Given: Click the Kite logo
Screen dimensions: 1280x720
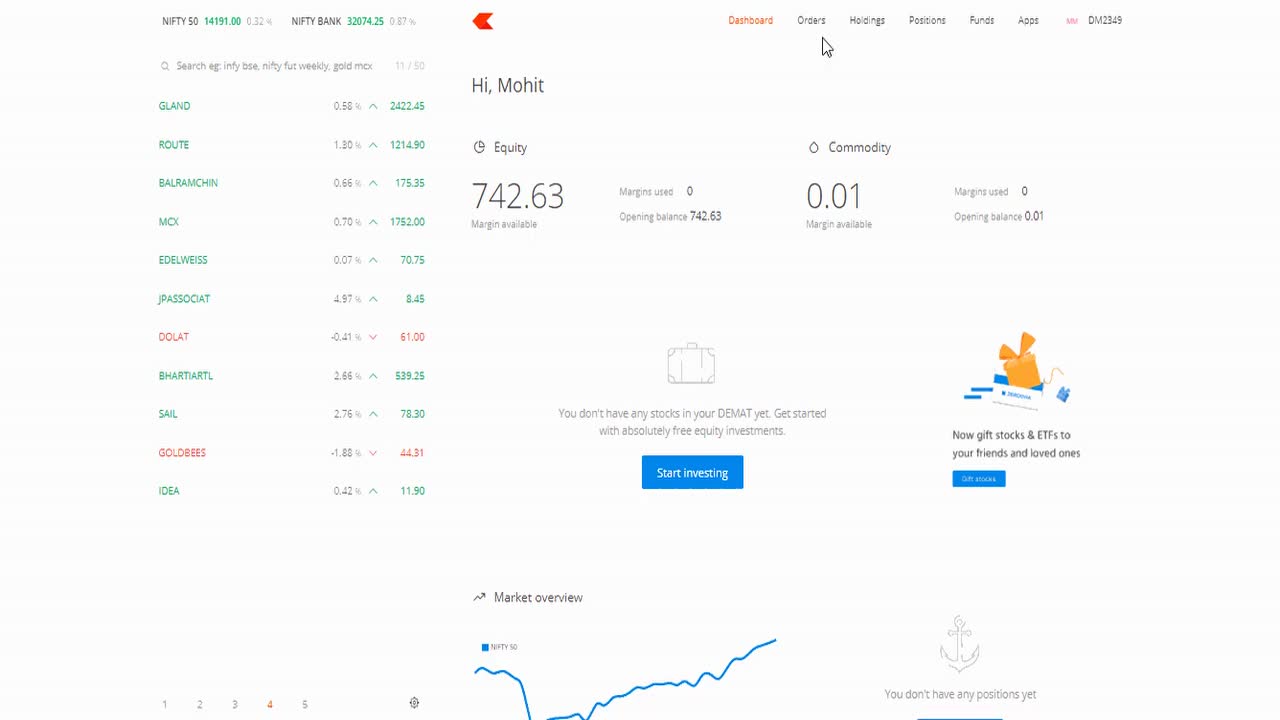Looking at the screenshot, I should [x=482, y=20].
